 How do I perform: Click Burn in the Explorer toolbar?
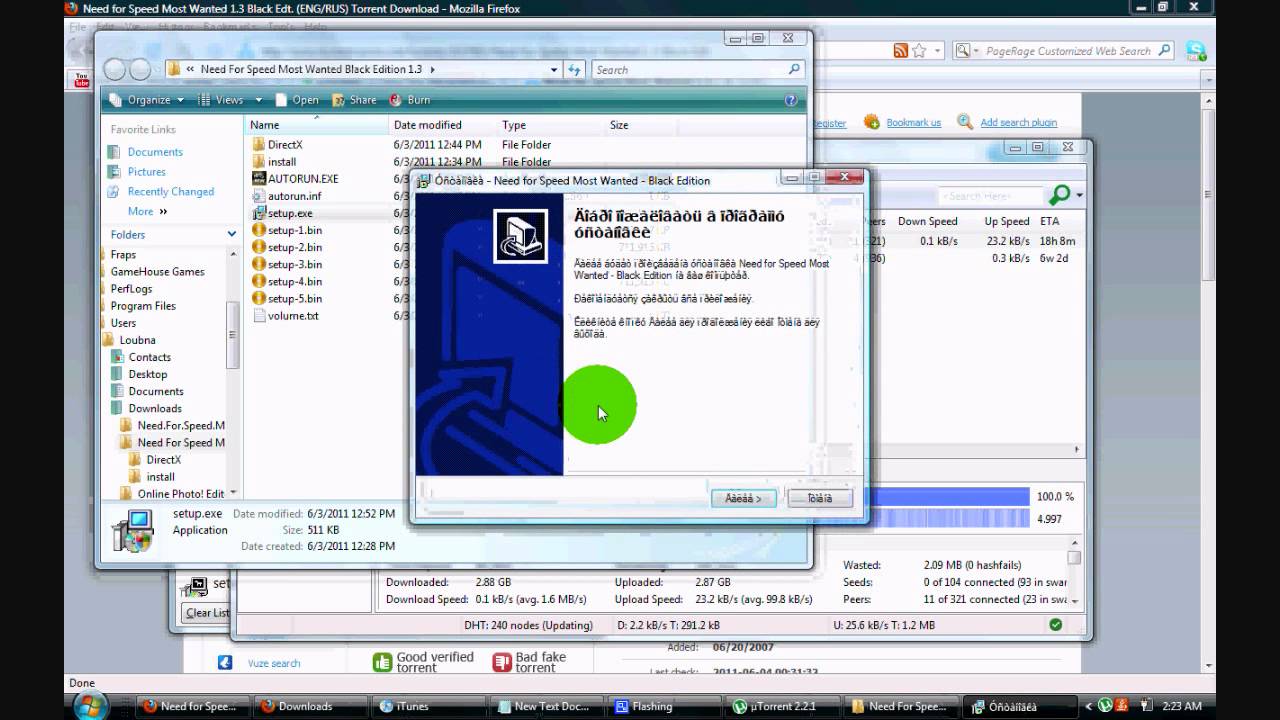pyautogui.click(x=410, y=100)
